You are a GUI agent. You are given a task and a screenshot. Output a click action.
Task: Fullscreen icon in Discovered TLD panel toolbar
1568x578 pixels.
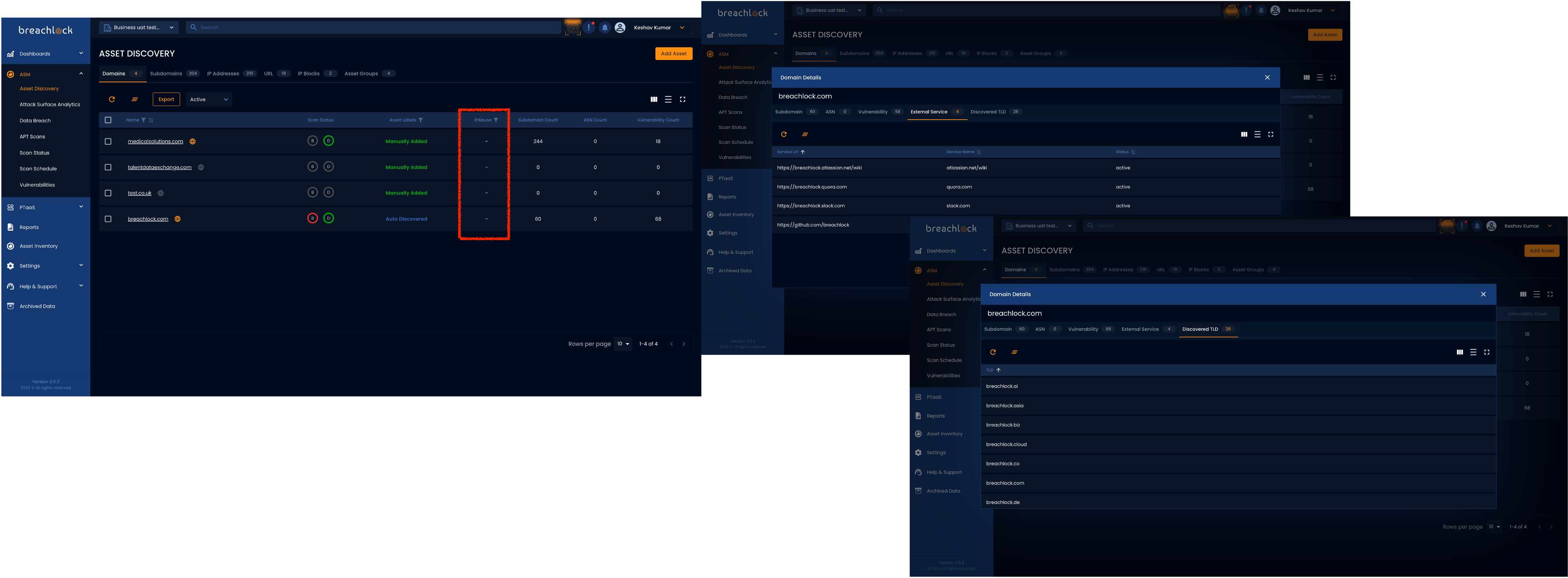pos(1487,352)
